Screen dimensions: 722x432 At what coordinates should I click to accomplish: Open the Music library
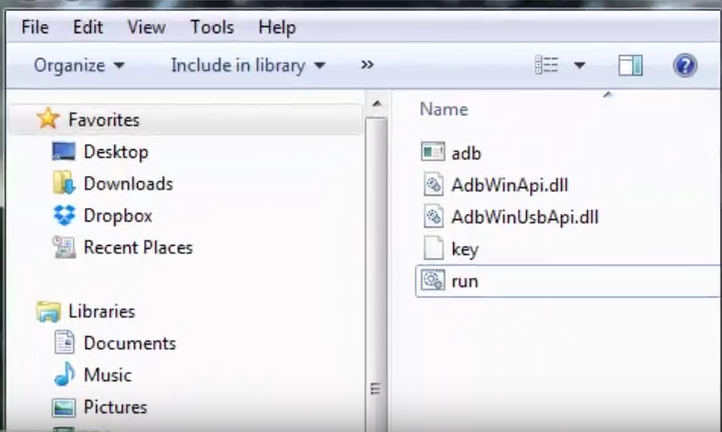pyautogui.click(x=107, y=375)
